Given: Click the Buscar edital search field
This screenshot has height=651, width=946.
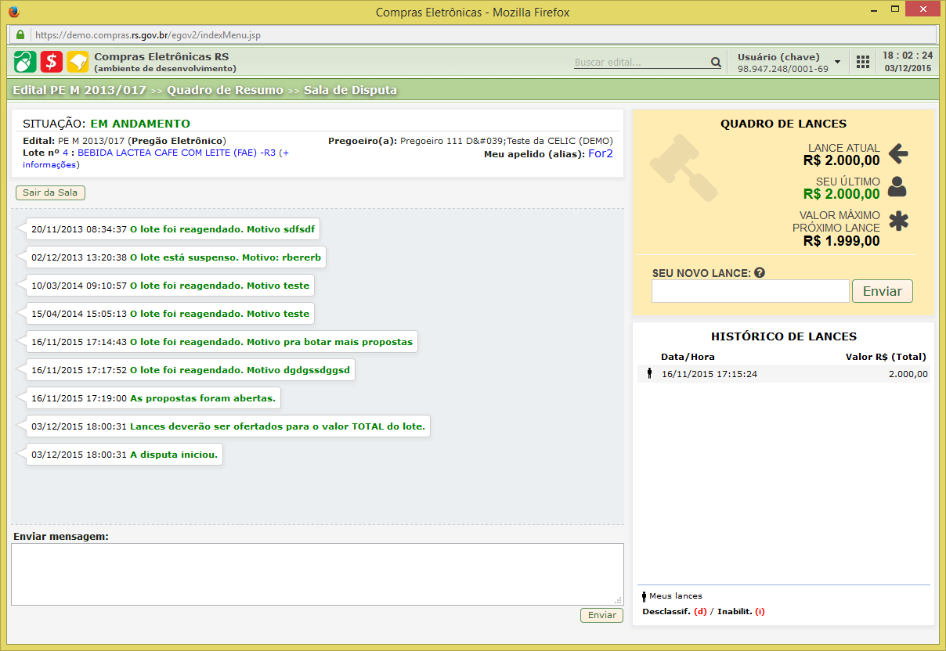Looking at the screenshot, I should tap(640, 62).
